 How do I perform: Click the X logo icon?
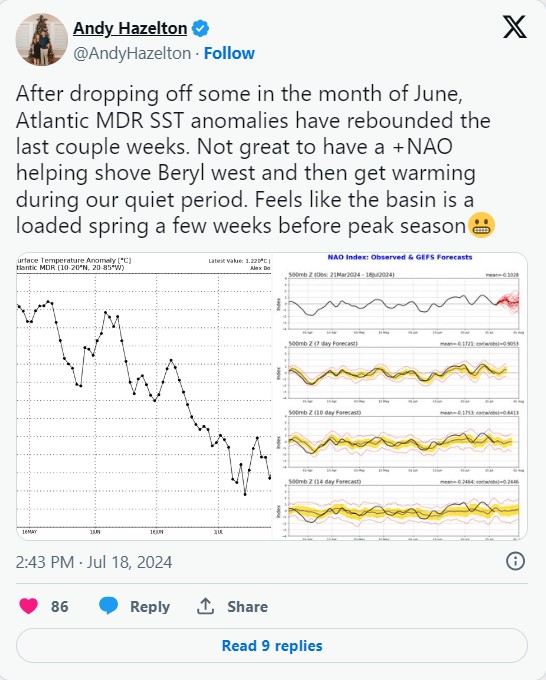515,27
